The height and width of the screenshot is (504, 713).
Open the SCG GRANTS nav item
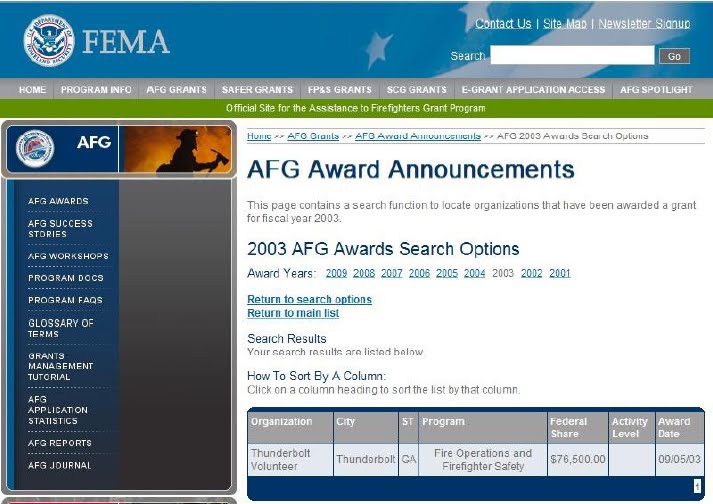coord(417,90)
